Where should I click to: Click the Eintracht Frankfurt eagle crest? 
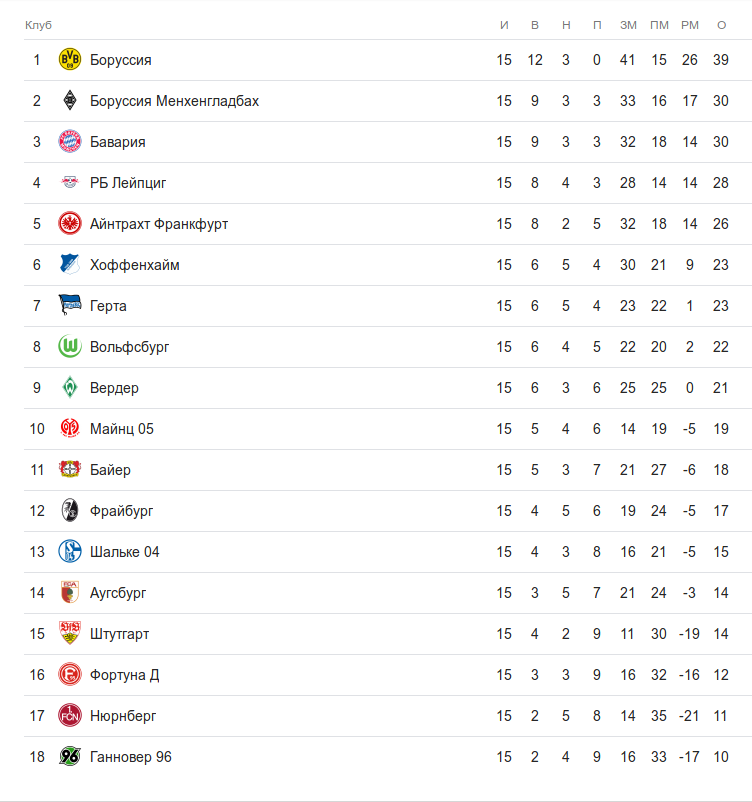69,224
